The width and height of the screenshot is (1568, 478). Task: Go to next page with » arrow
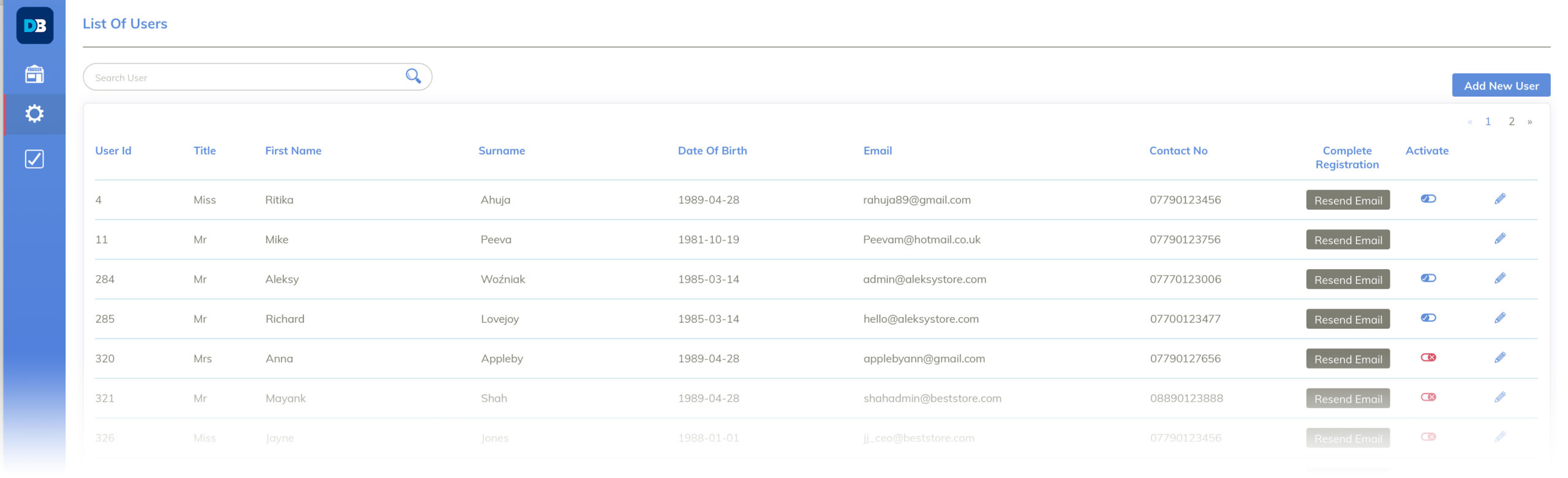[x=1529, y=122]
